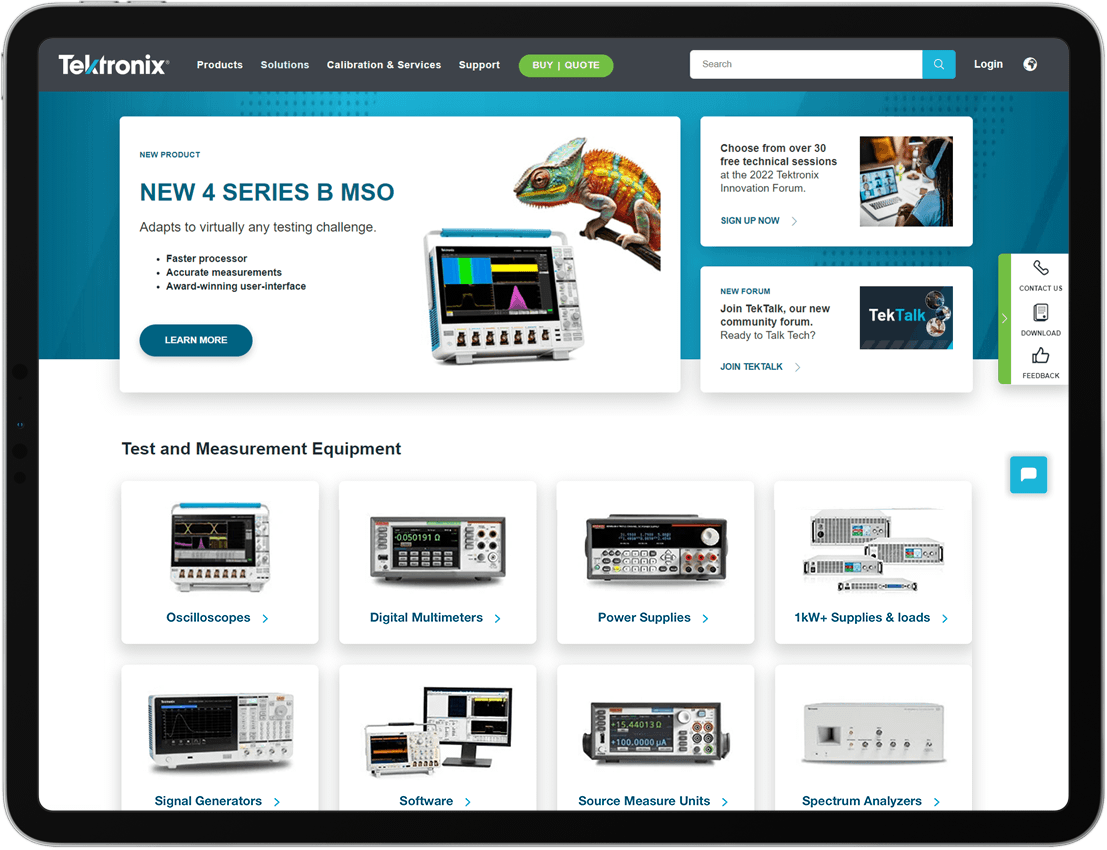
Task: Open the Signal Generators category link
Action: [208, 801]
